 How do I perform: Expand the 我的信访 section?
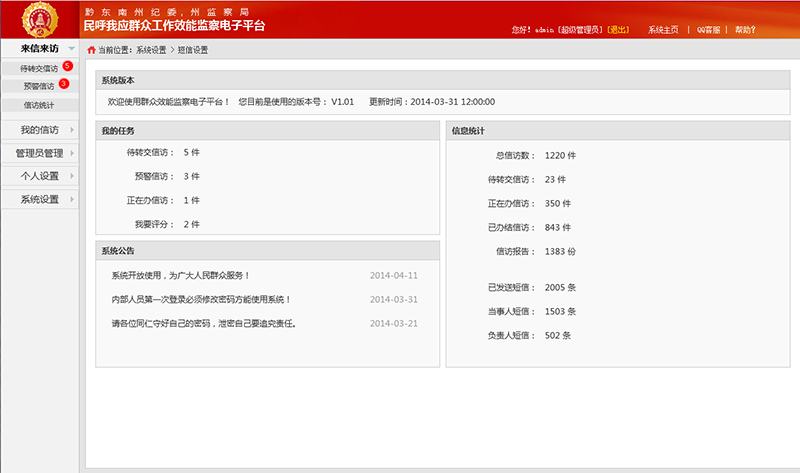point(72,130)
